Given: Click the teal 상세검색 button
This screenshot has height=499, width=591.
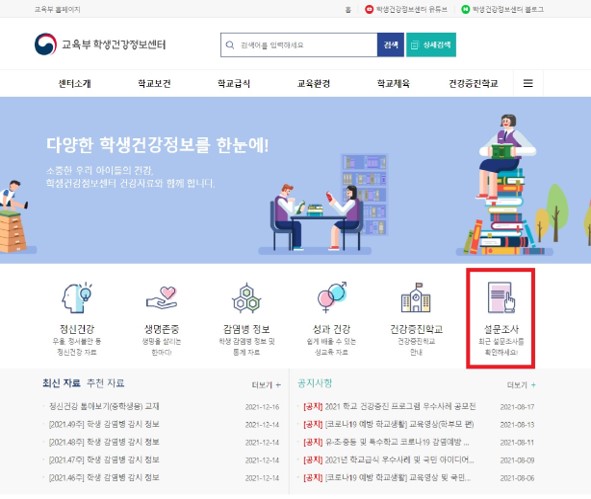Looking at the screenshot, I should (431, 45).
